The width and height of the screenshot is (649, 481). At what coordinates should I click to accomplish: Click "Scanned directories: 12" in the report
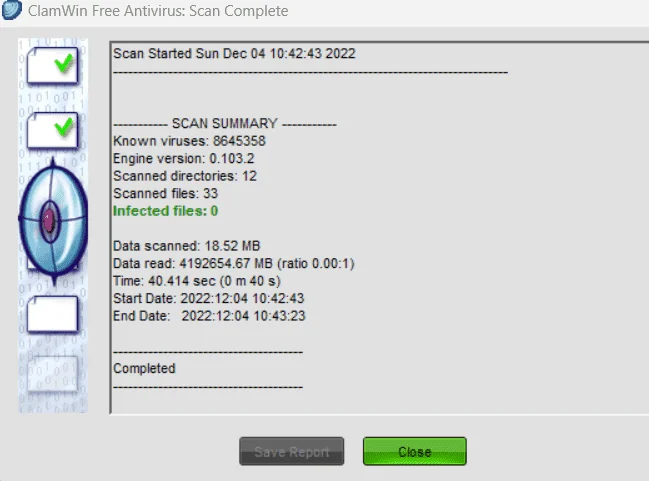pyautogui.click(x=185, y=176)
